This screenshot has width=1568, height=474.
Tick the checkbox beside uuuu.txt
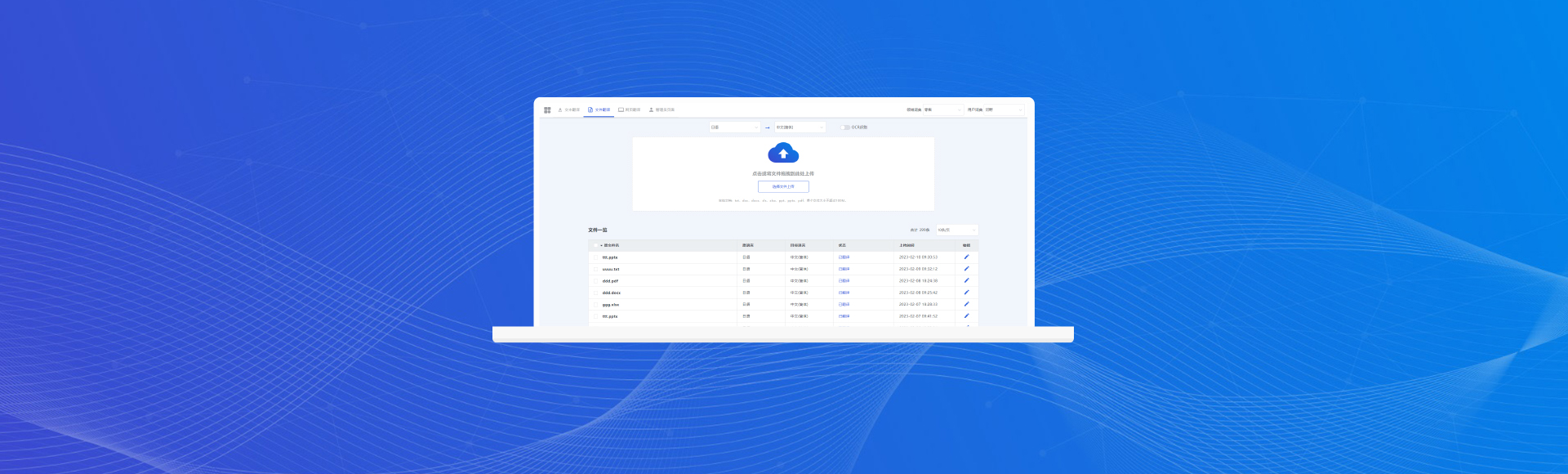point(595,269)
